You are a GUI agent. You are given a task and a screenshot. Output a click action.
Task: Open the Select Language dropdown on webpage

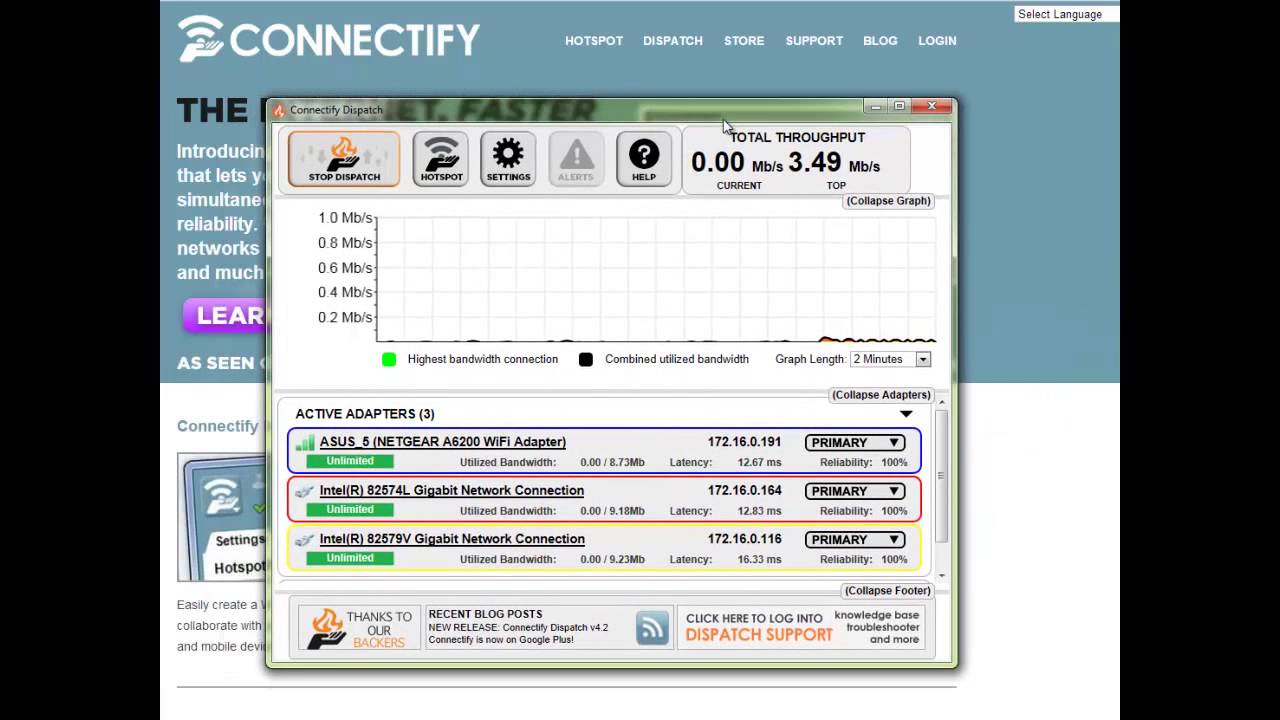[x=1066, y=14]
